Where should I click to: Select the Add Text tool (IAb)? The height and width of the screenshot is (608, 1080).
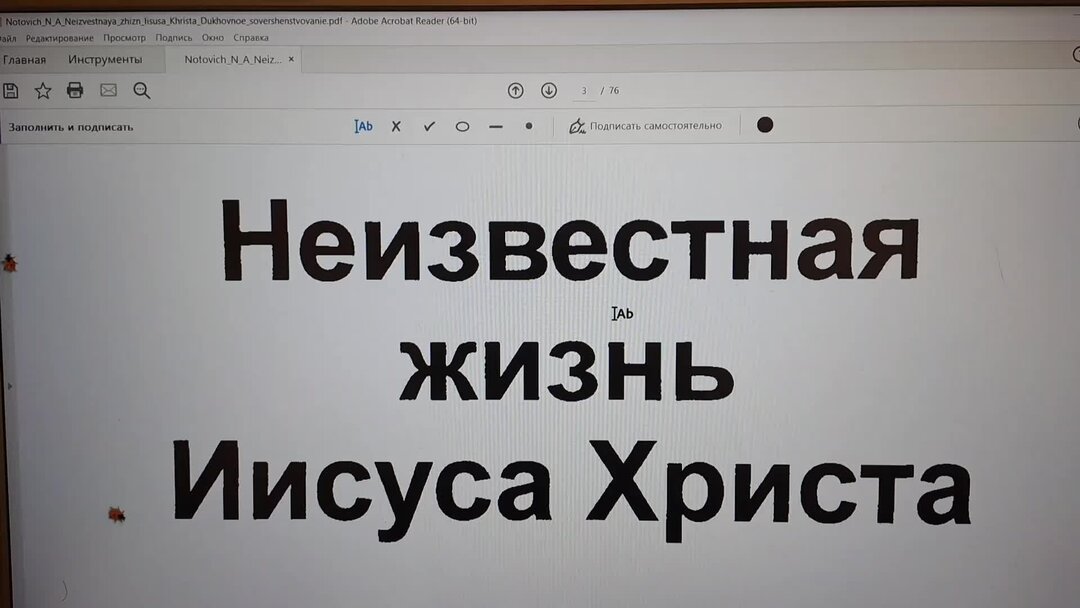pos(362,126)
